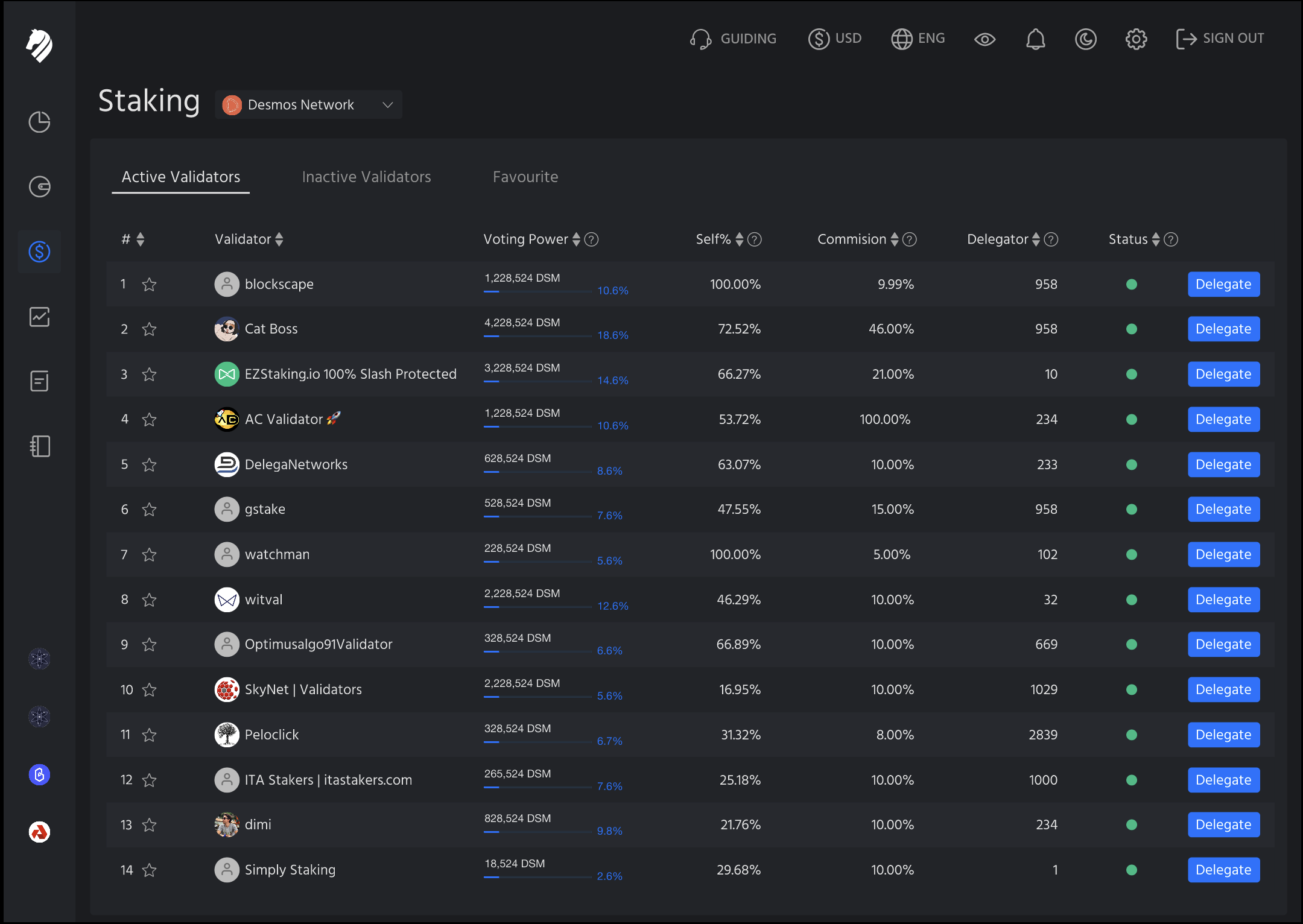Select the blue B network sidebar icon
Screen dimensions: 1303x924
[39, 774]
